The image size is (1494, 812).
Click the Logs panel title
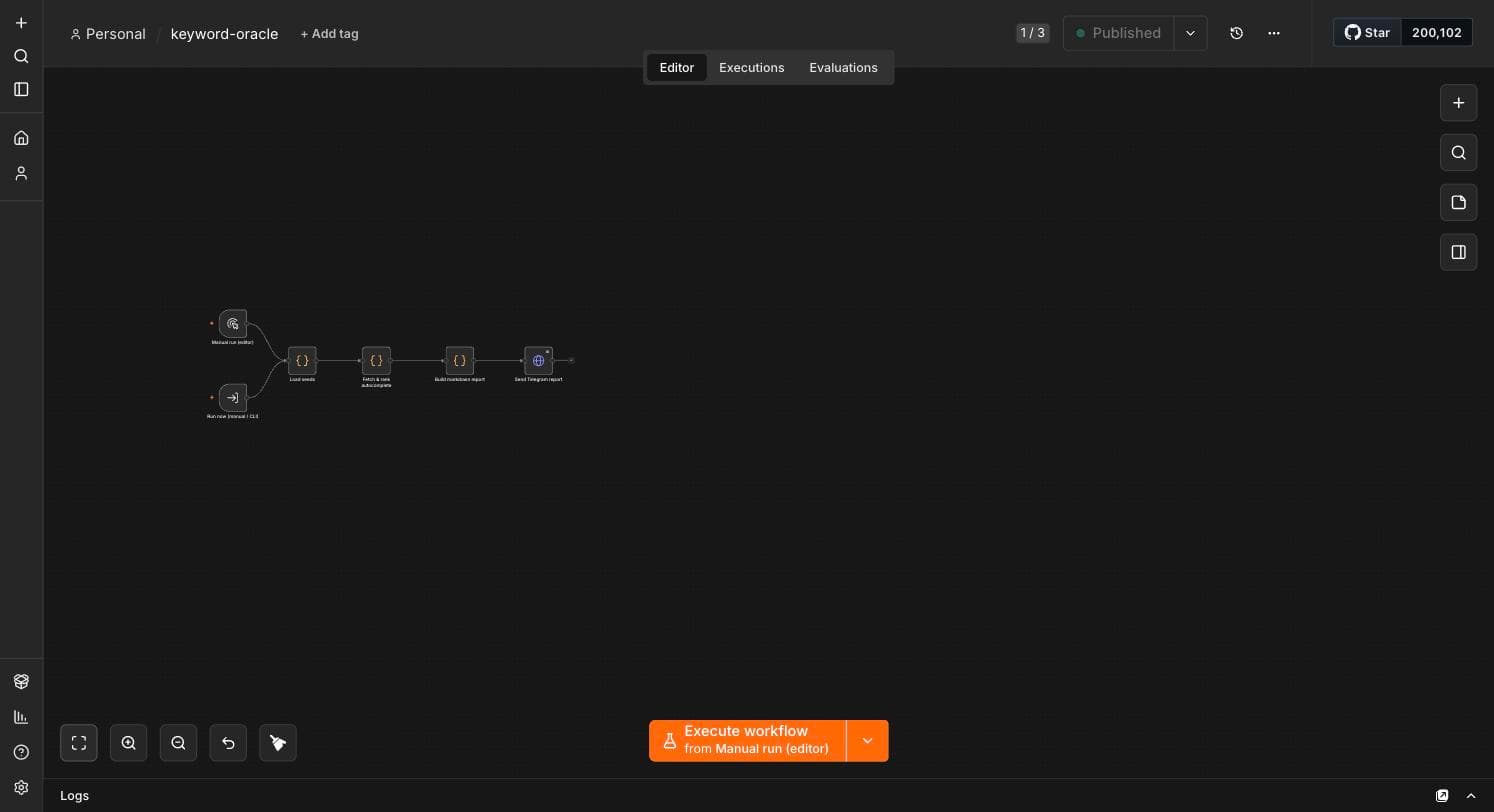point(75,796)
